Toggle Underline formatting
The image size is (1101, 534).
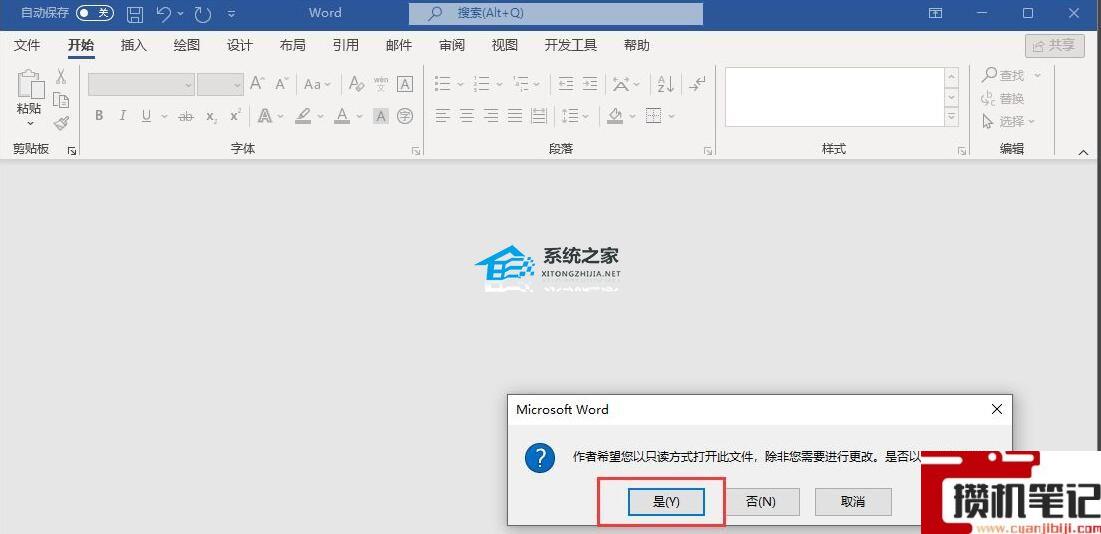(x=146, y=116)
